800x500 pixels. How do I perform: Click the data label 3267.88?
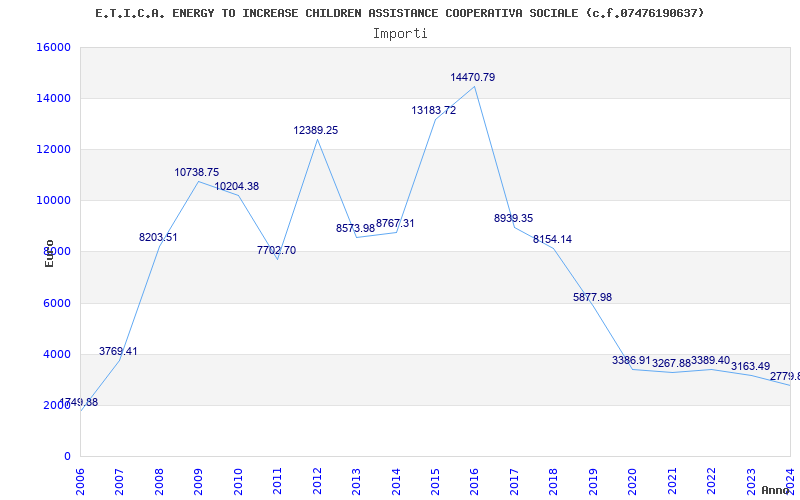[x=671, y=364]
